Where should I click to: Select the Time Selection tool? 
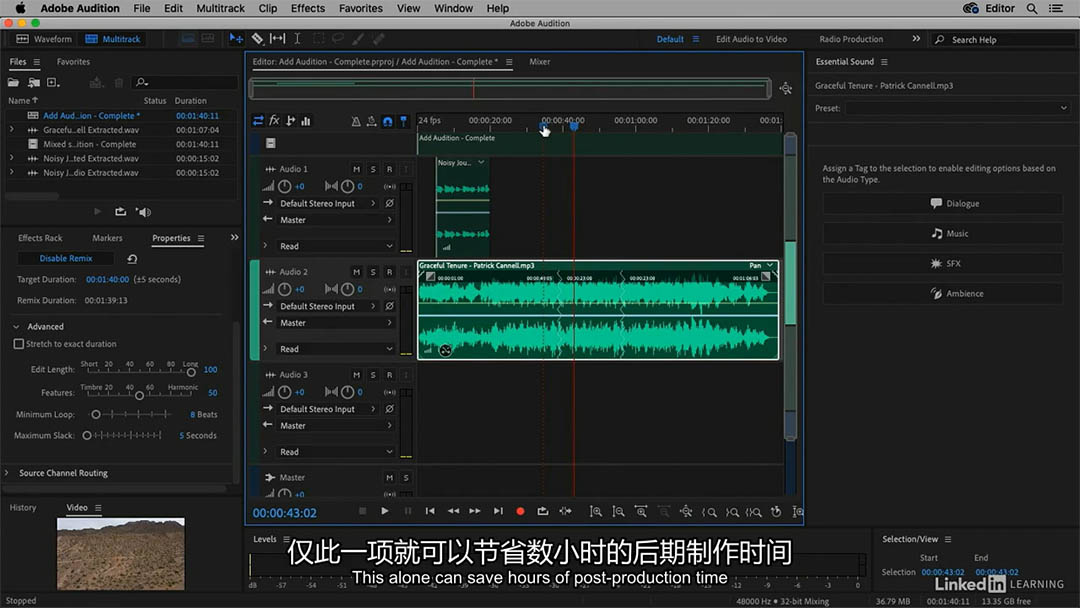[297, 39]
